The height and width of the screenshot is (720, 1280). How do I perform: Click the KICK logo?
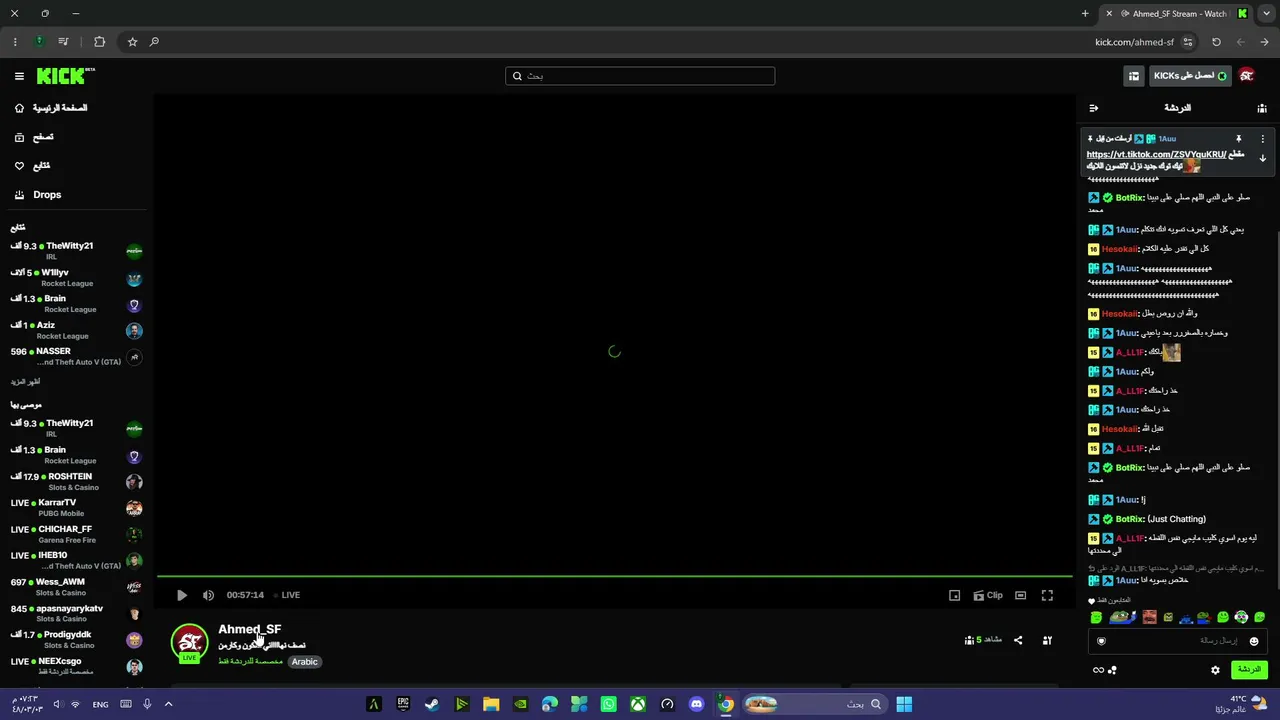click(65, 76)
